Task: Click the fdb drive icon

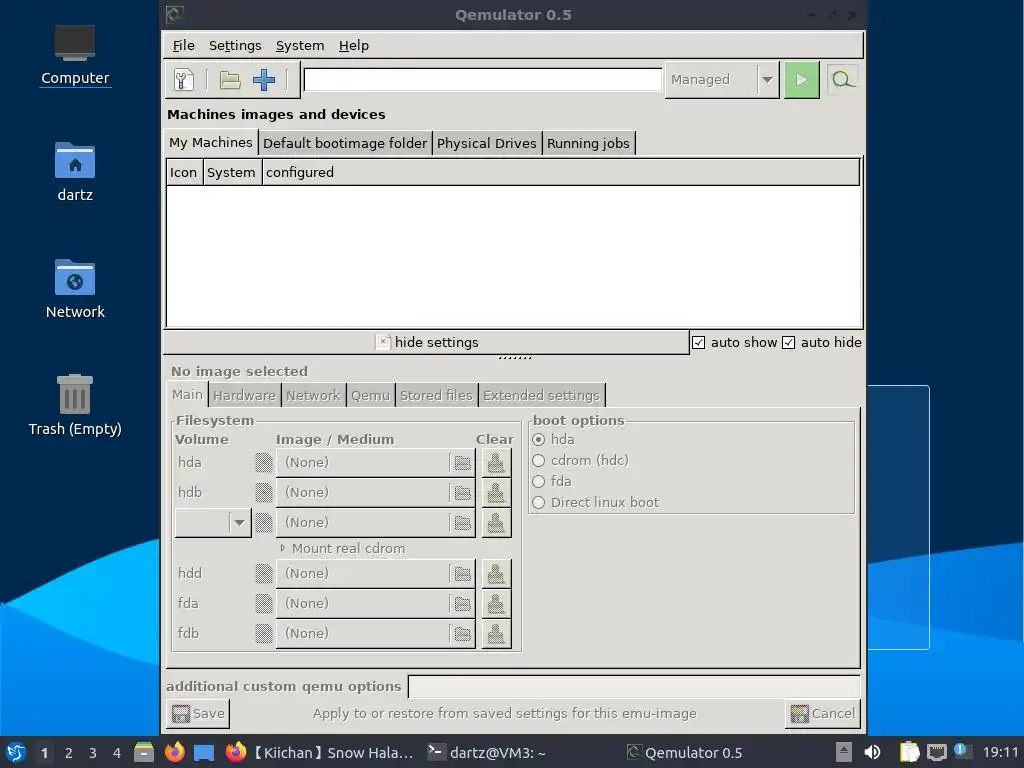Action: [264, 633]
